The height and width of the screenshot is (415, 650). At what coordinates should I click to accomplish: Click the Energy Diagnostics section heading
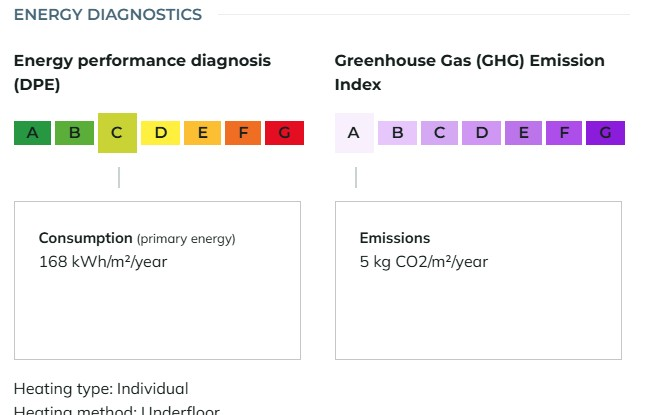[x=108, y=15]
